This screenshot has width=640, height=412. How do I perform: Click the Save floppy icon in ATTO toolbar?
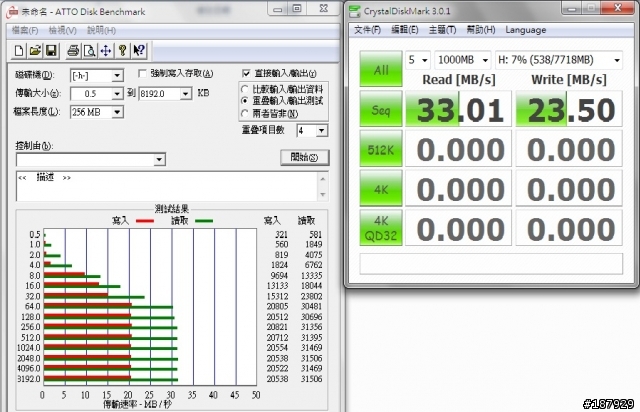pyautogui.click(x=51, y=51)
